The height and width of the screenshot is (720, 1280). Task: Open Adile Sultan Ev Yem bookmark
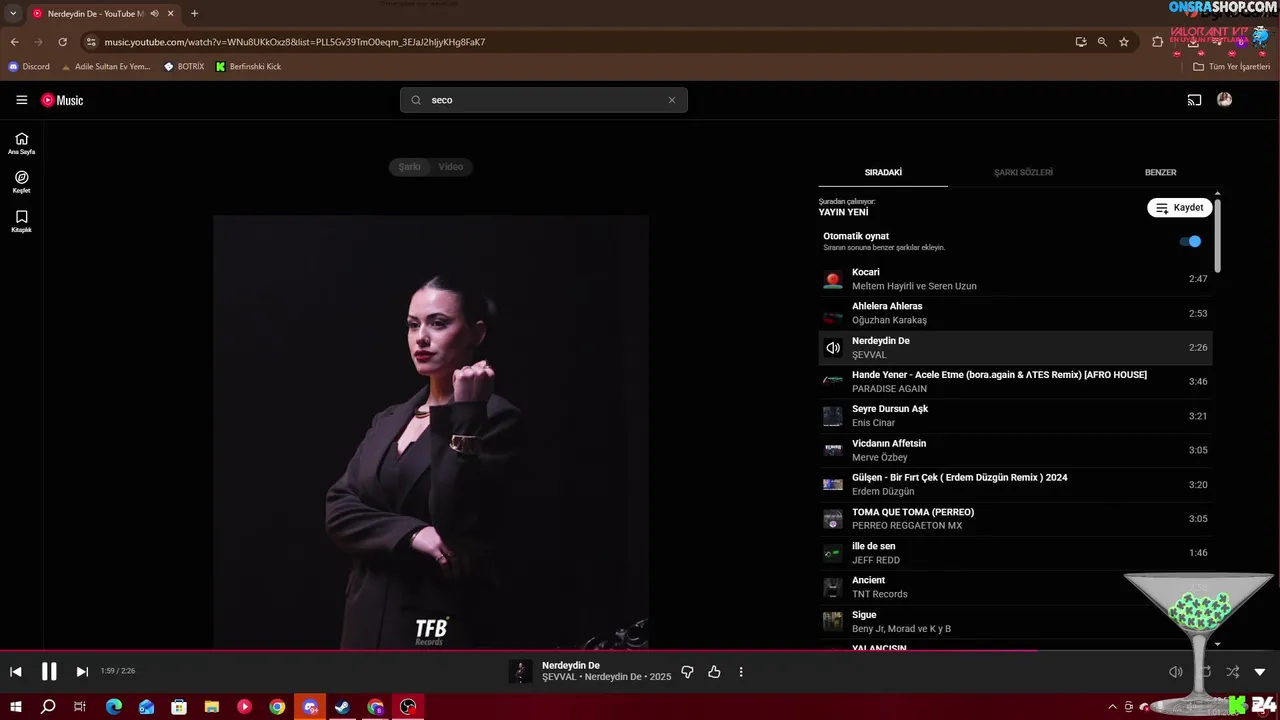[x=106, y=67]
